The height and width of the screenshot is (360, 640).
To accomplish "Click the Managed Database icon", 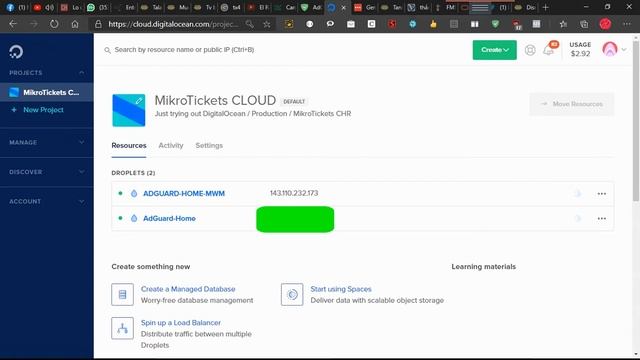I will [122, 294].
